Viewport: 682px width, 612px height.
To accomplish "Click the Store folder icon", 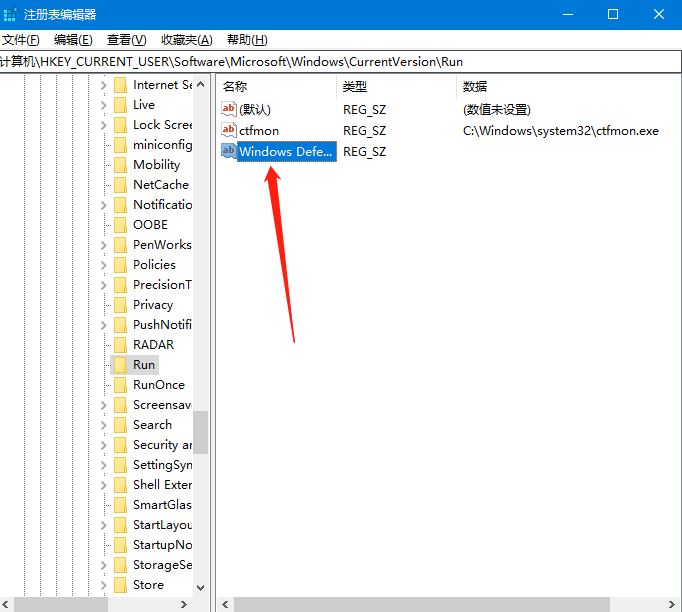I will pos(120,585).
